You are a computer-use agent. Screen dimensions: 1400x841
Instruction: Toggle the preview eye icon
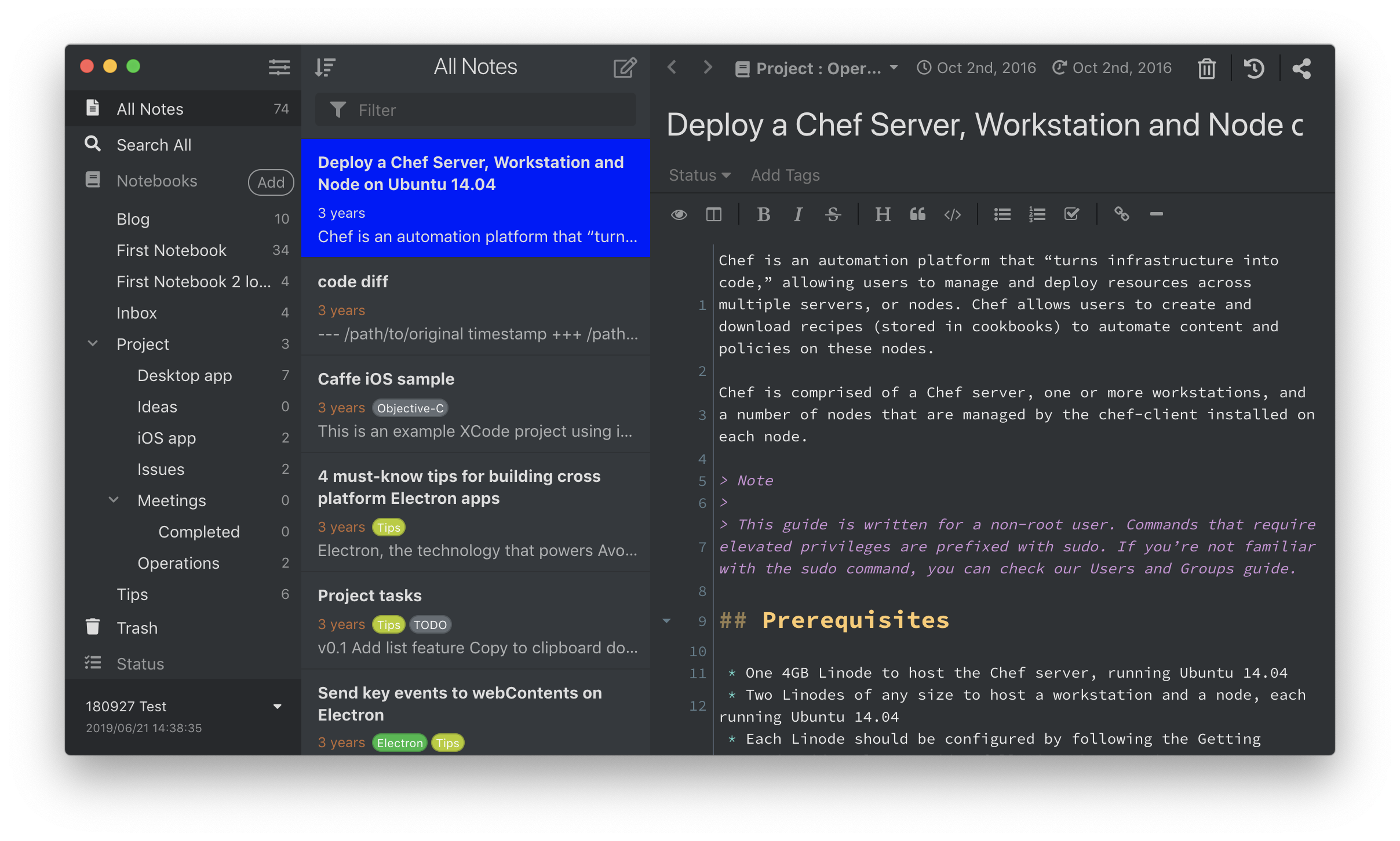pos(679,215)
